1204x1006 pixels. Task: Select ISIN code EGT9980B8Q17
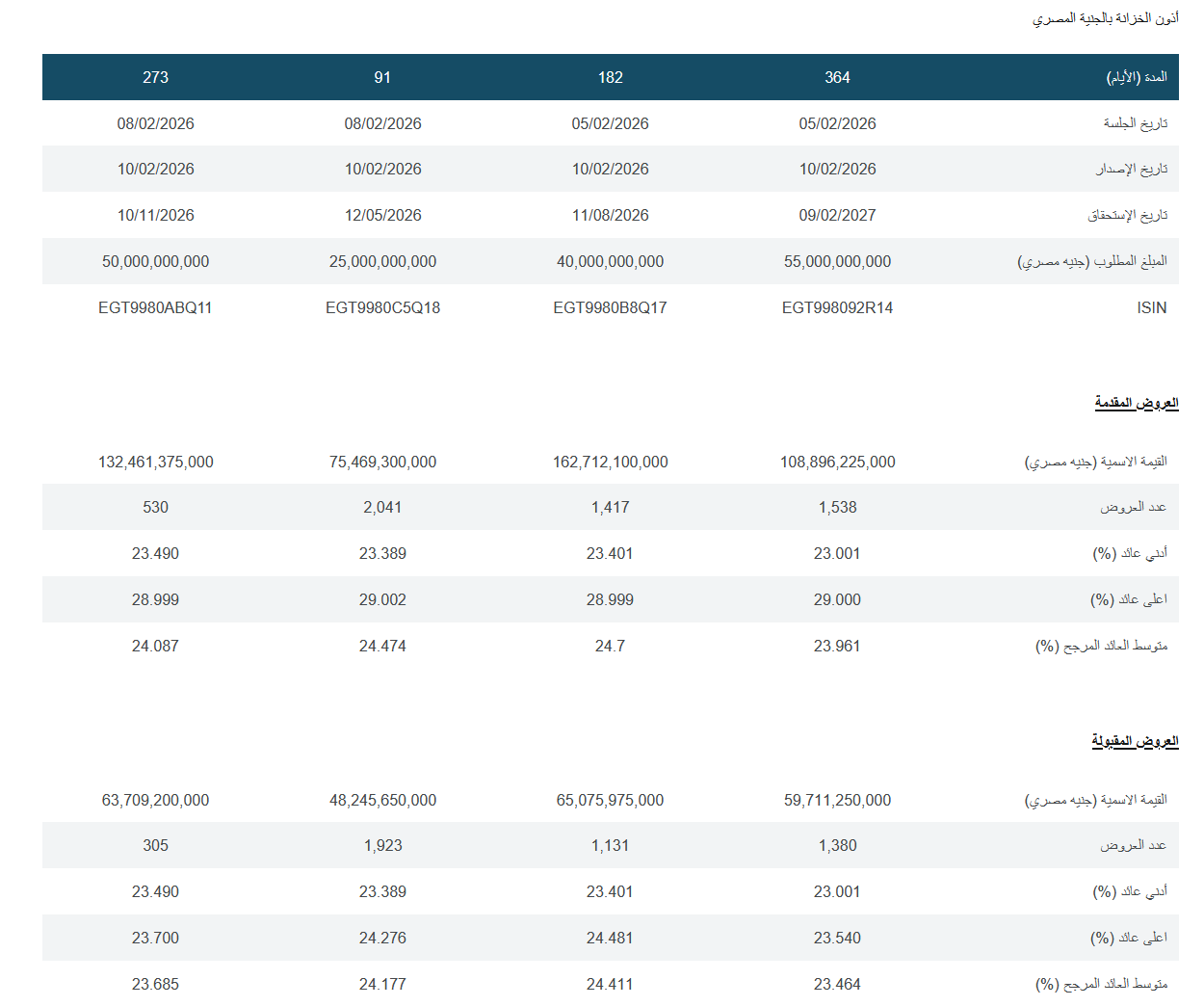[x=610, y=307]
